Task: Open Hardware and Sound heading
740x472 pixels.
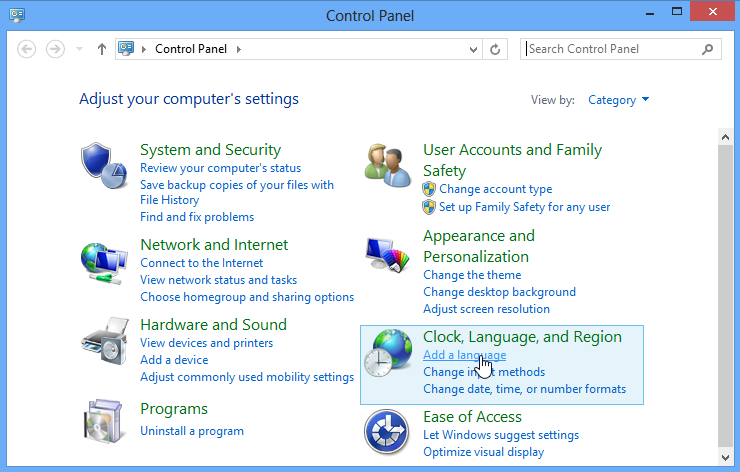Action: [x=213, y=325]
